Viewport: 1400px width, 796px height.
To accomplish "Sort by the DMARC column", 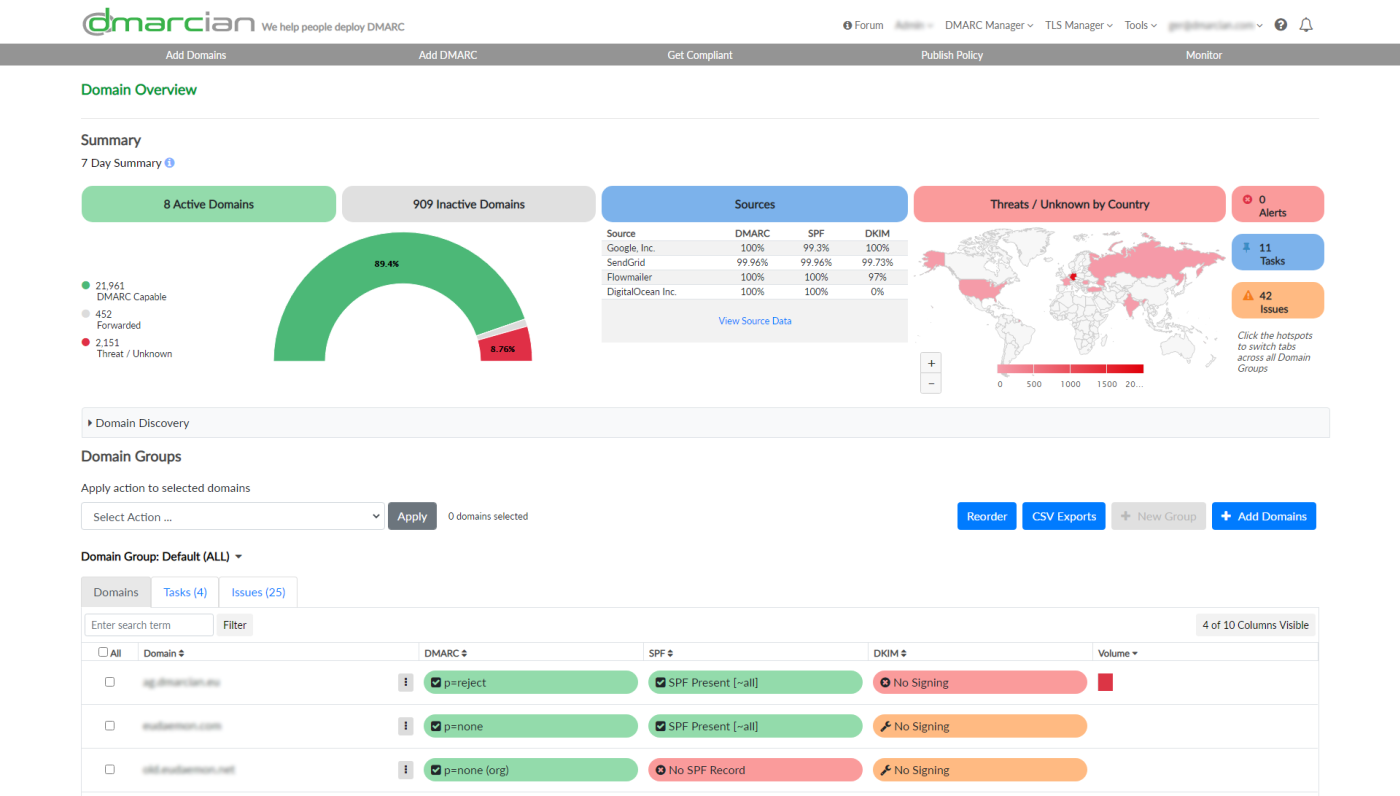I will point(446,653).
